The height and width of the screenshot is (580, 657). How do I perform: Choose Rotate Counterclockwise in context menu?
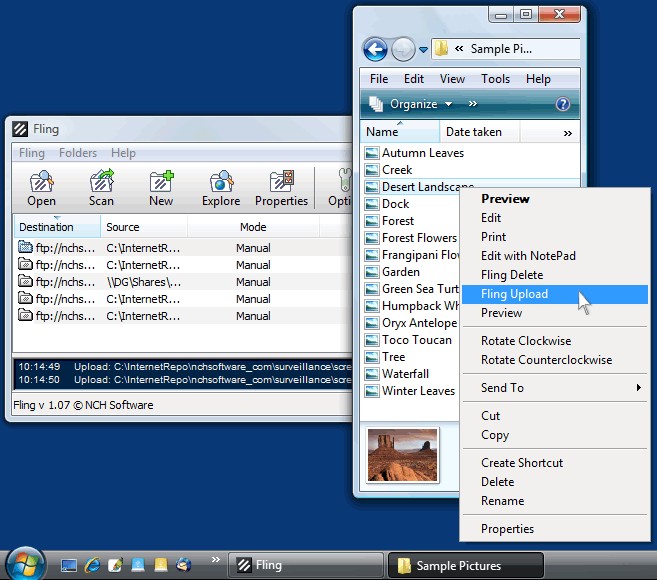(x=555, y=360)
